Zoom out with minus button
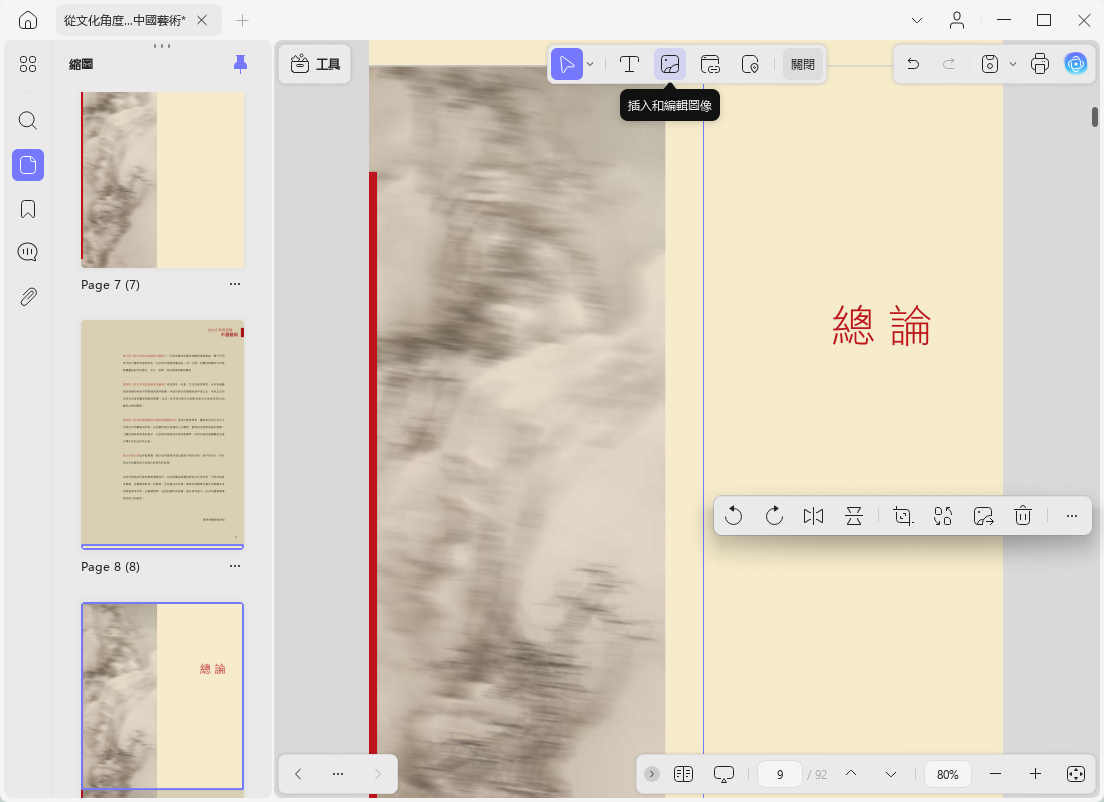This screenshot has height=802, width=1104. (x=995, y=774)
